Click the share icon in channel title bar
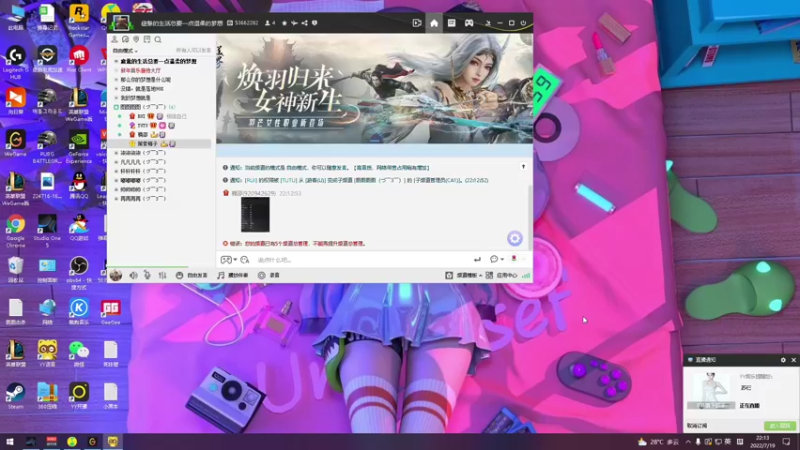800x450 pixels. (x=305, y=23)
